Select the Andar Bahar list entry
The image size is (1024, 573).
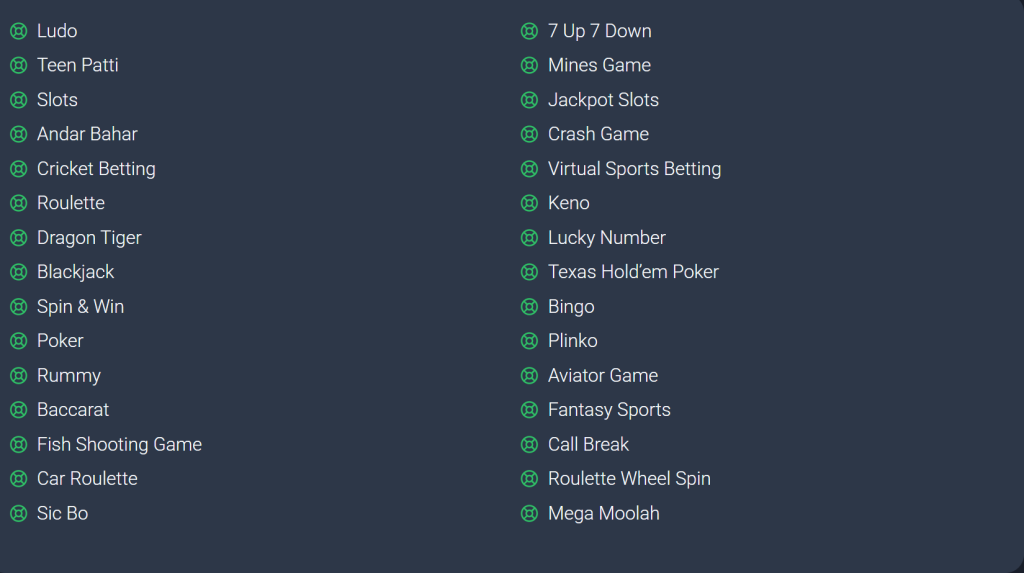(x=87, y=134)
